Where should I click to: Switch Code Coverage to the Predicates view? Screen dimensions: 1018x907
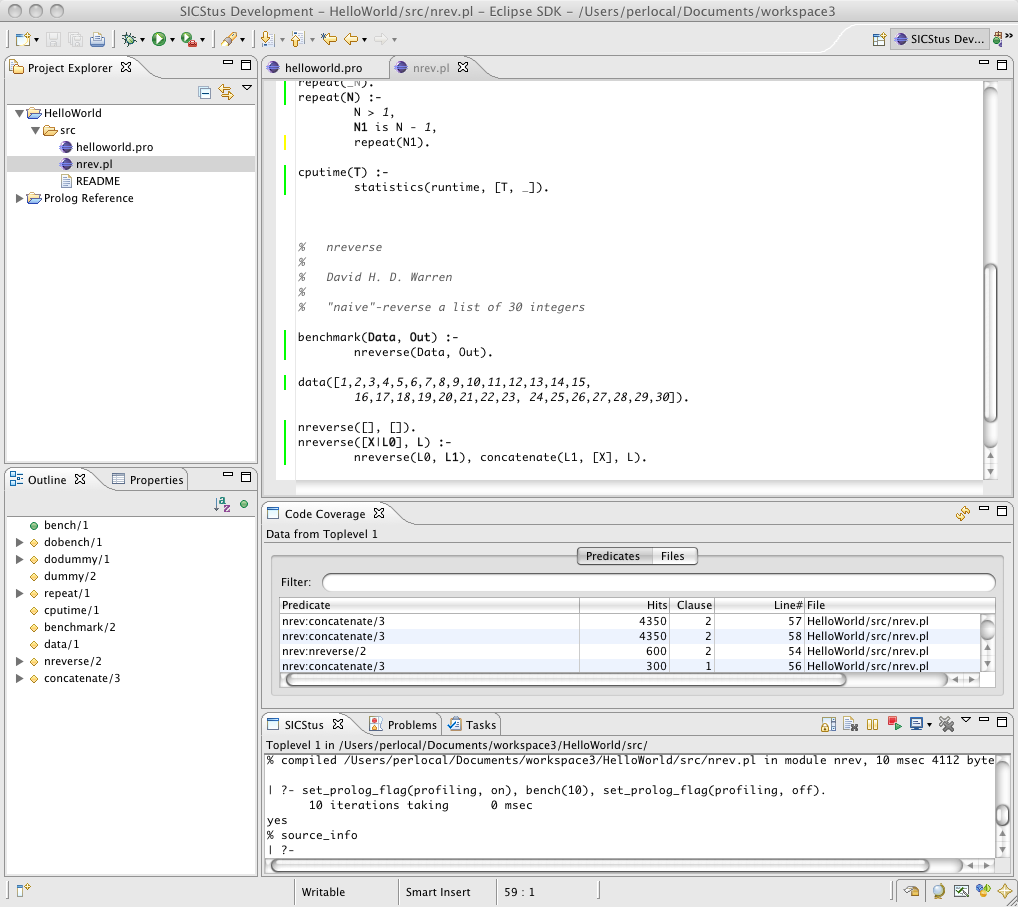(x=613, y=556)
